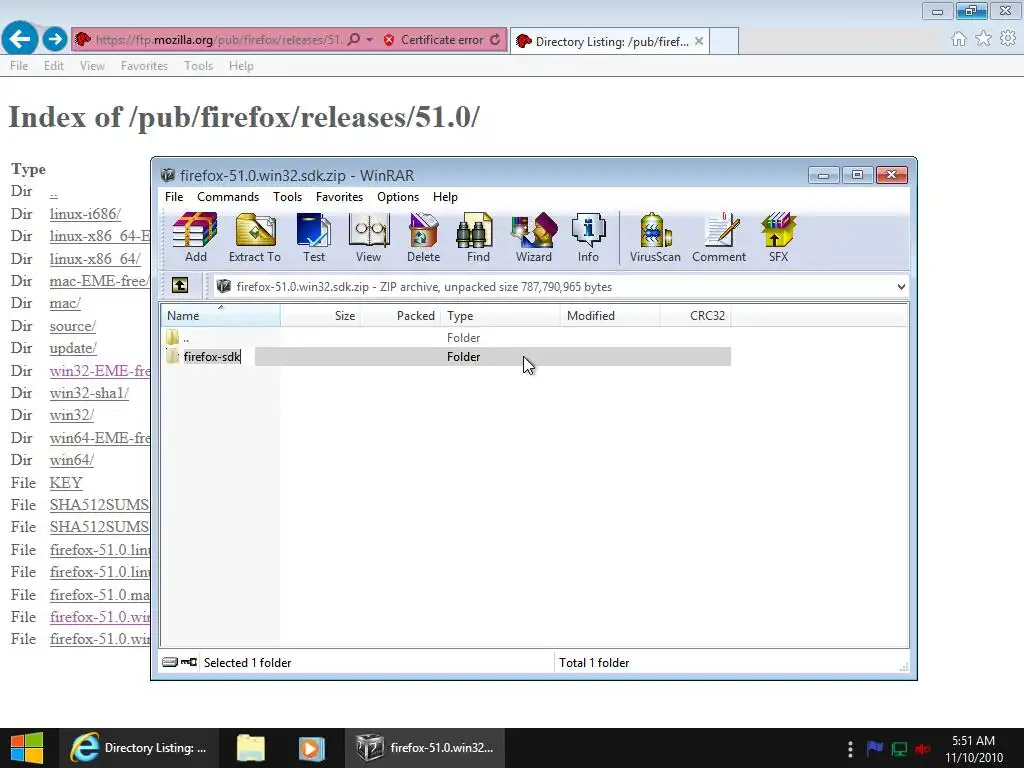Open WinRAR Commands menu
This screenshot has height=768, width=1024.
(228, 197)
